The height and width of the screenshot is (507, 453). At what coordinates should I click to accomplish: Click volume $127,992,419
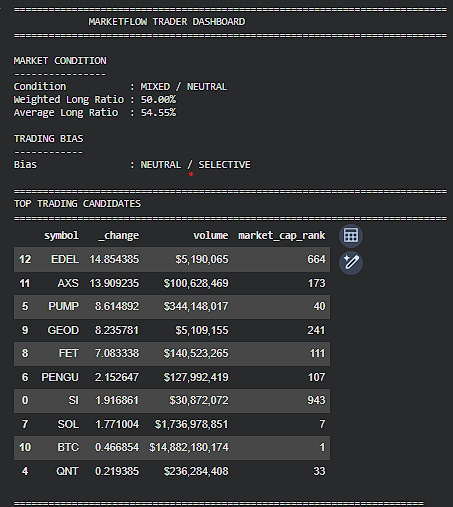click(x=196, y=377)
